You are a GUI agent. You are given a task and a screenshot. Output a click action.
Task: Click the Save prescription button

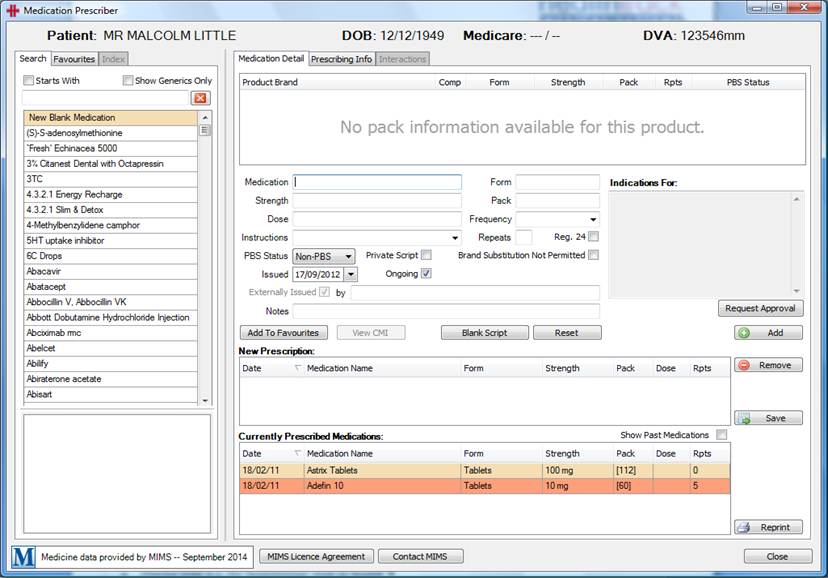pyautogui.click(x=768, y=418)
